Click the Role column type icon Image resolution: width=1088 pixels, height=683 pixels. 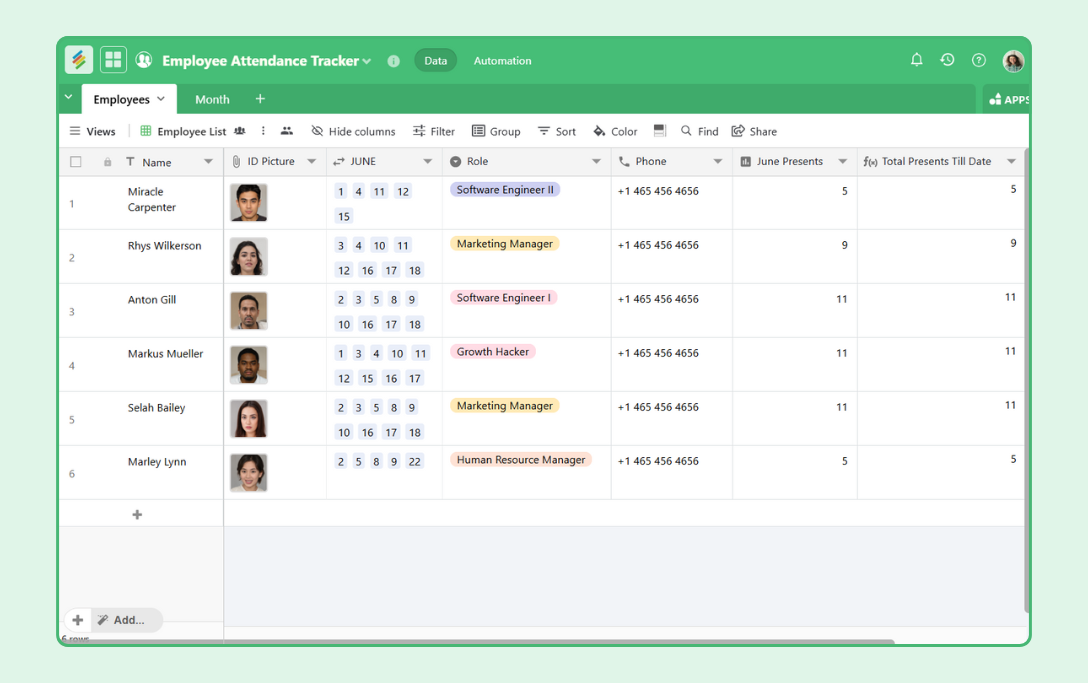pyautogui.click(x=455, y=162)
